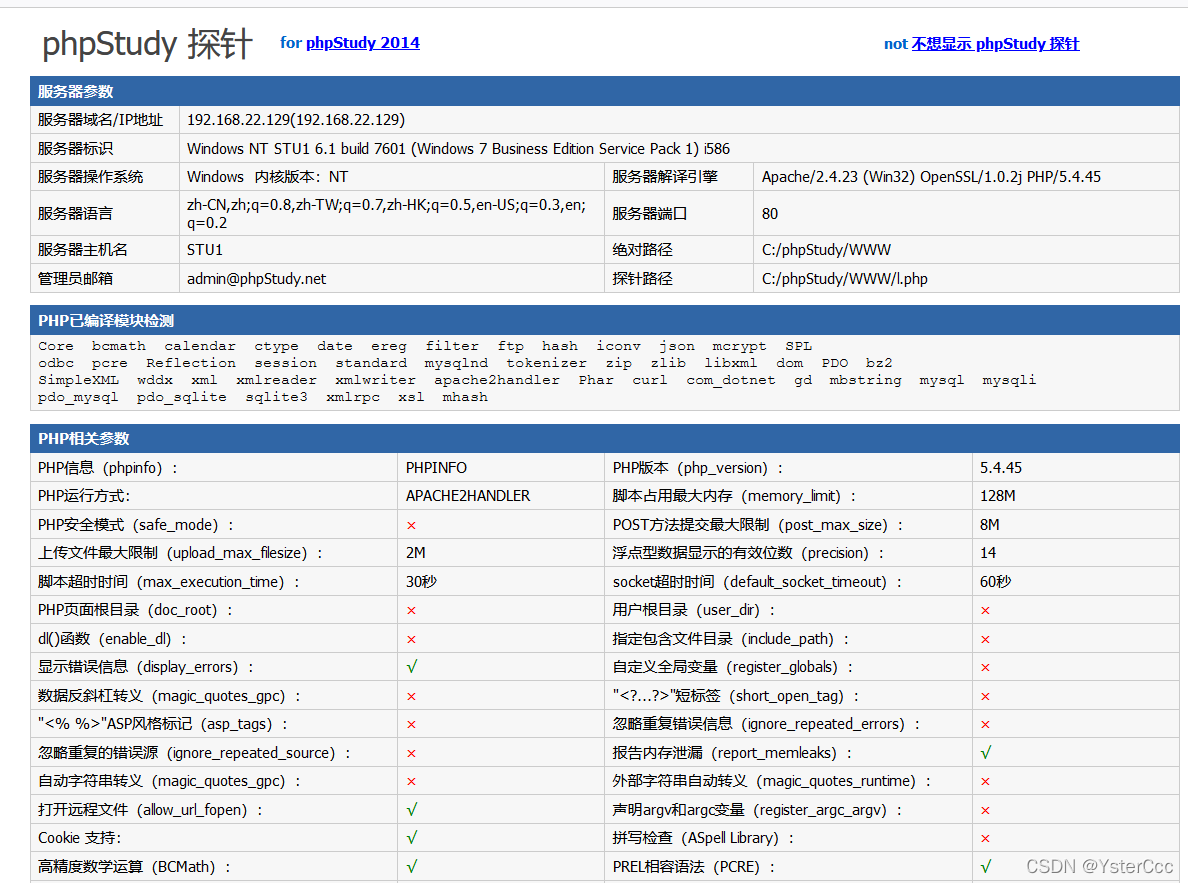The width and height of the screenshot is (1188, 883).
Task: Click the upload_max_filesize value 2M
Action: (415, 553)
